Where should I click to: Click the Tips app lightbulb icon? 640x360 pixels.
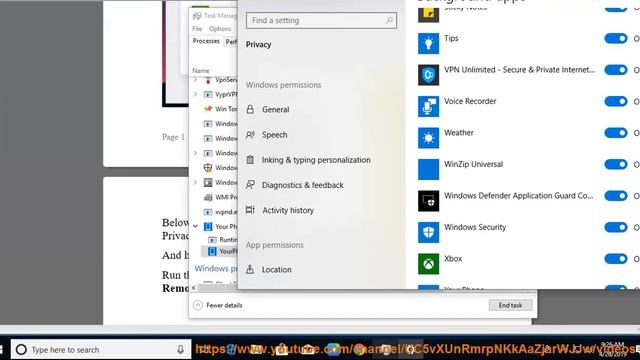[428, 43]
